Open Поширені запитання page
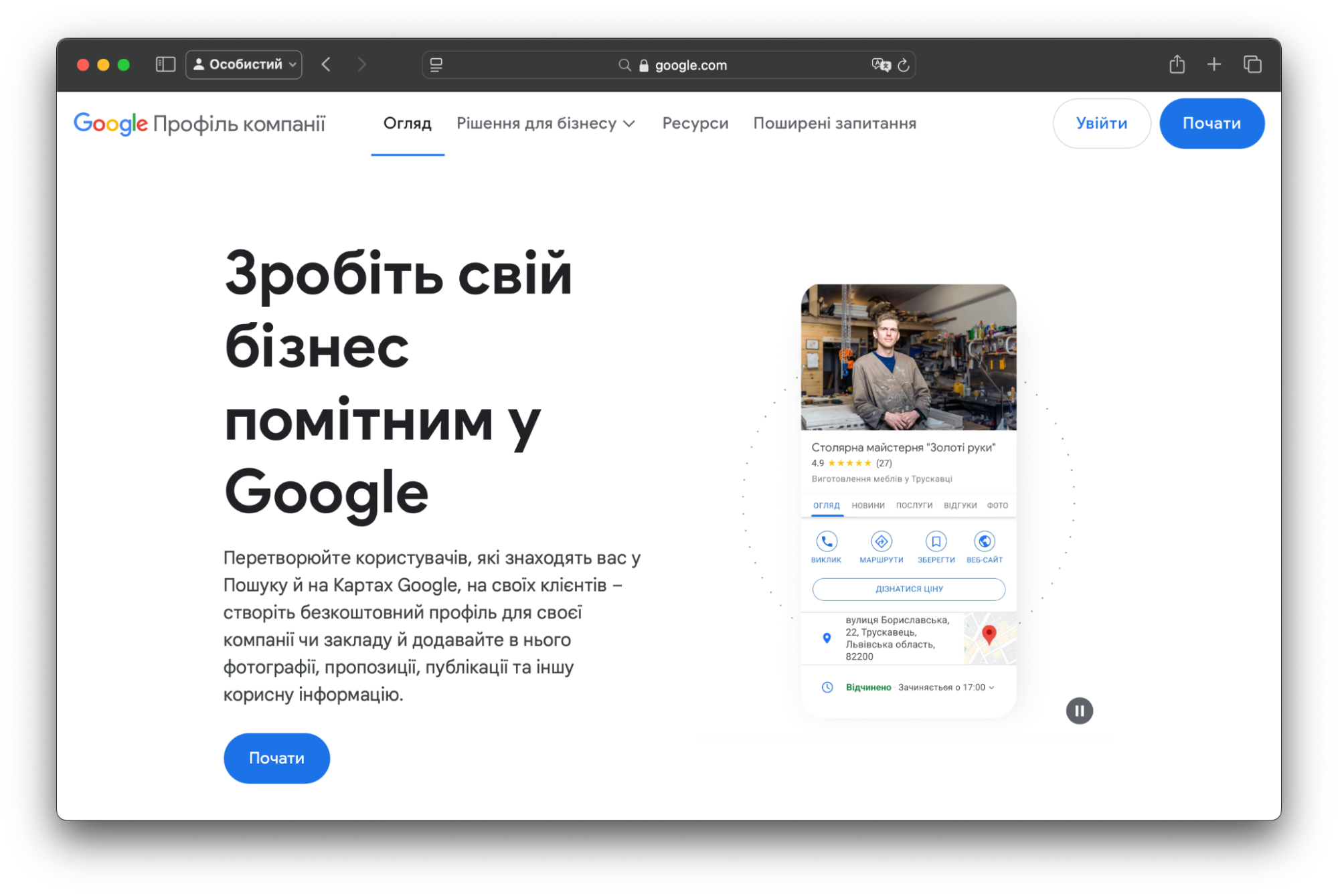Image resolution: width=1338 pixels, height=896 pixels. tap(834, 124)
